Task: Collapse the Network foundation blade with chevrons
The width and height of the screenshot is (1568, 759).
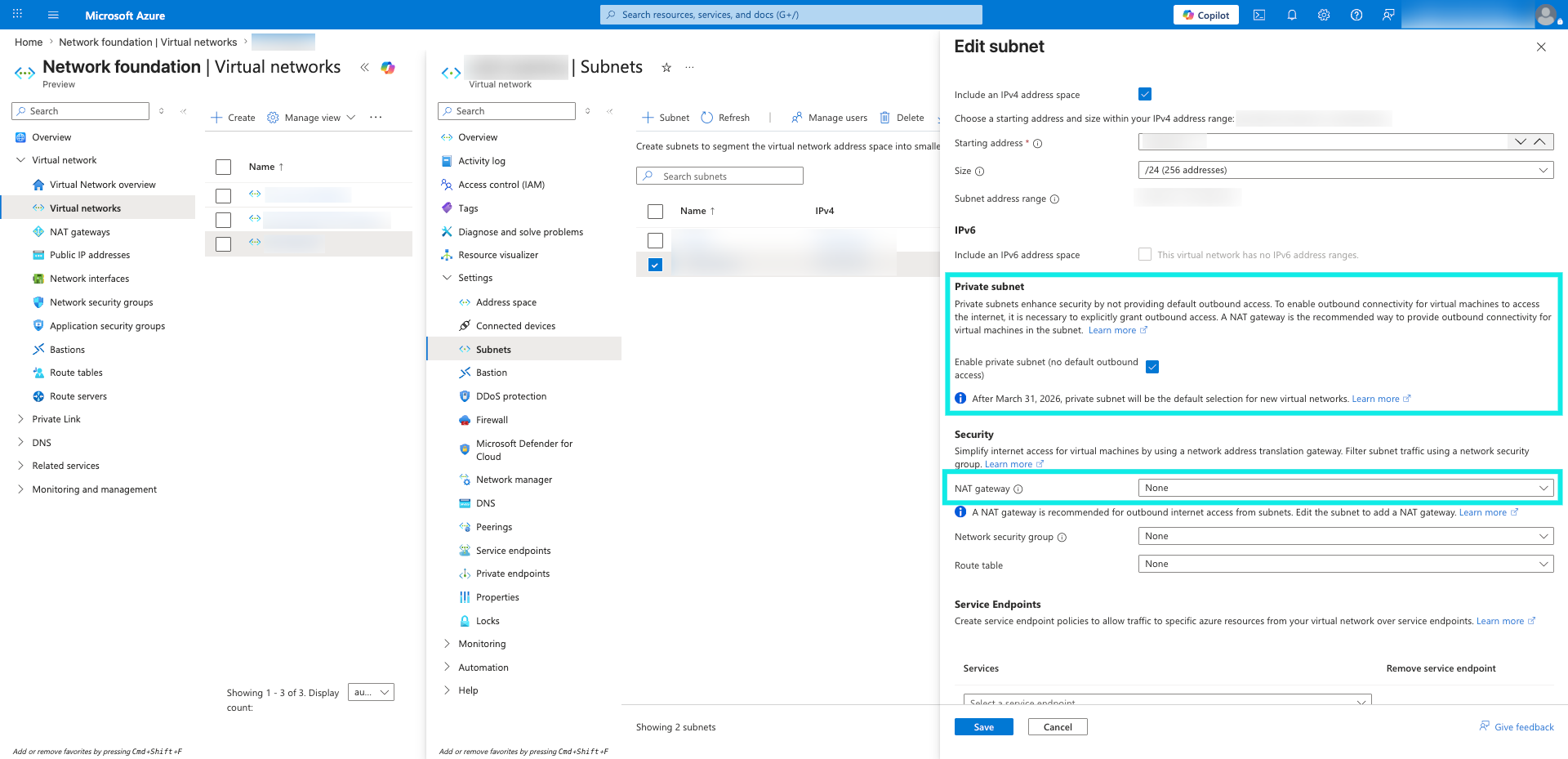Action: tap(364, 67)
